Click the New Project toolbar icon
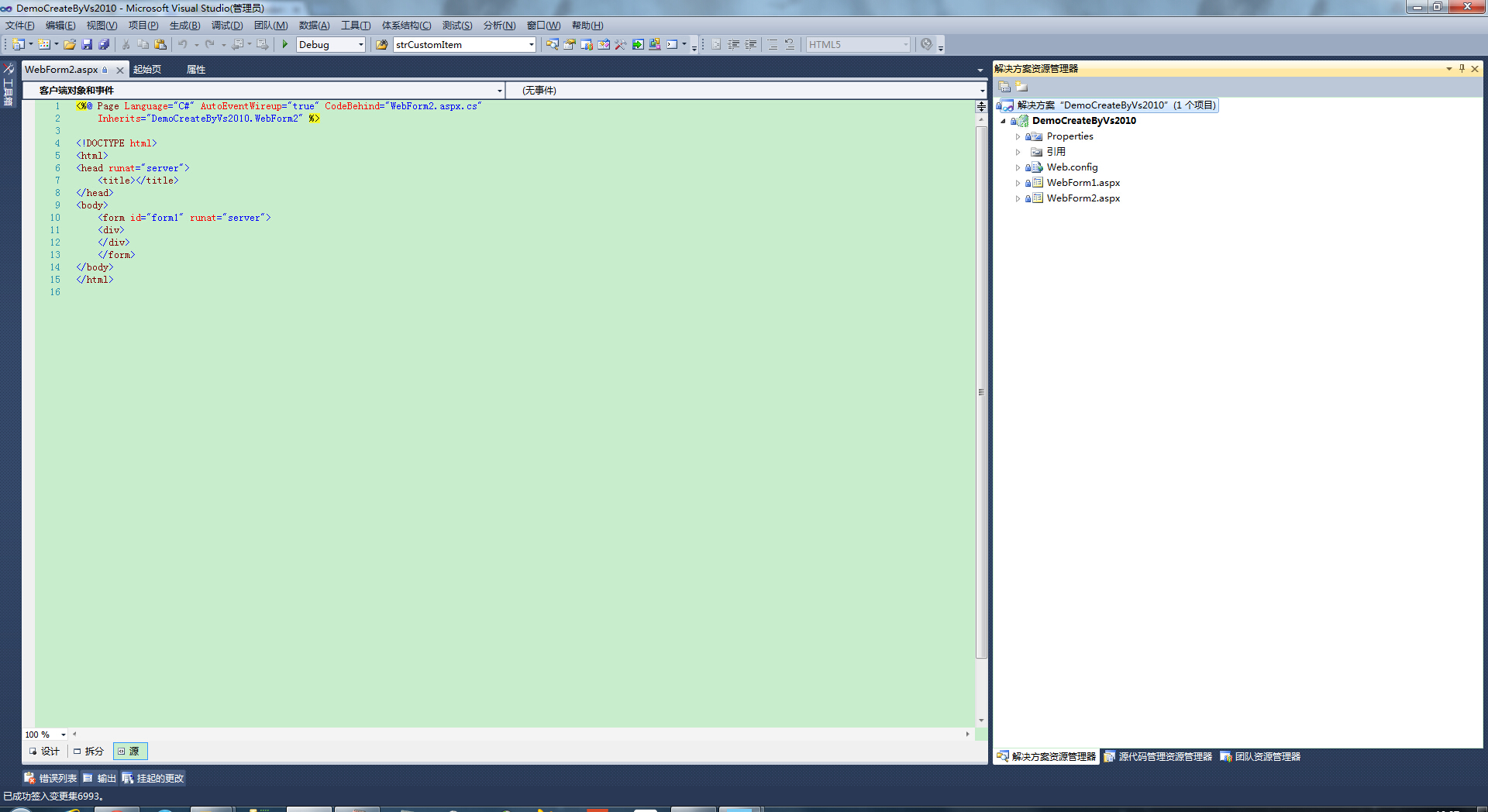The image size is (1488, 812). [x=18, y=44]
